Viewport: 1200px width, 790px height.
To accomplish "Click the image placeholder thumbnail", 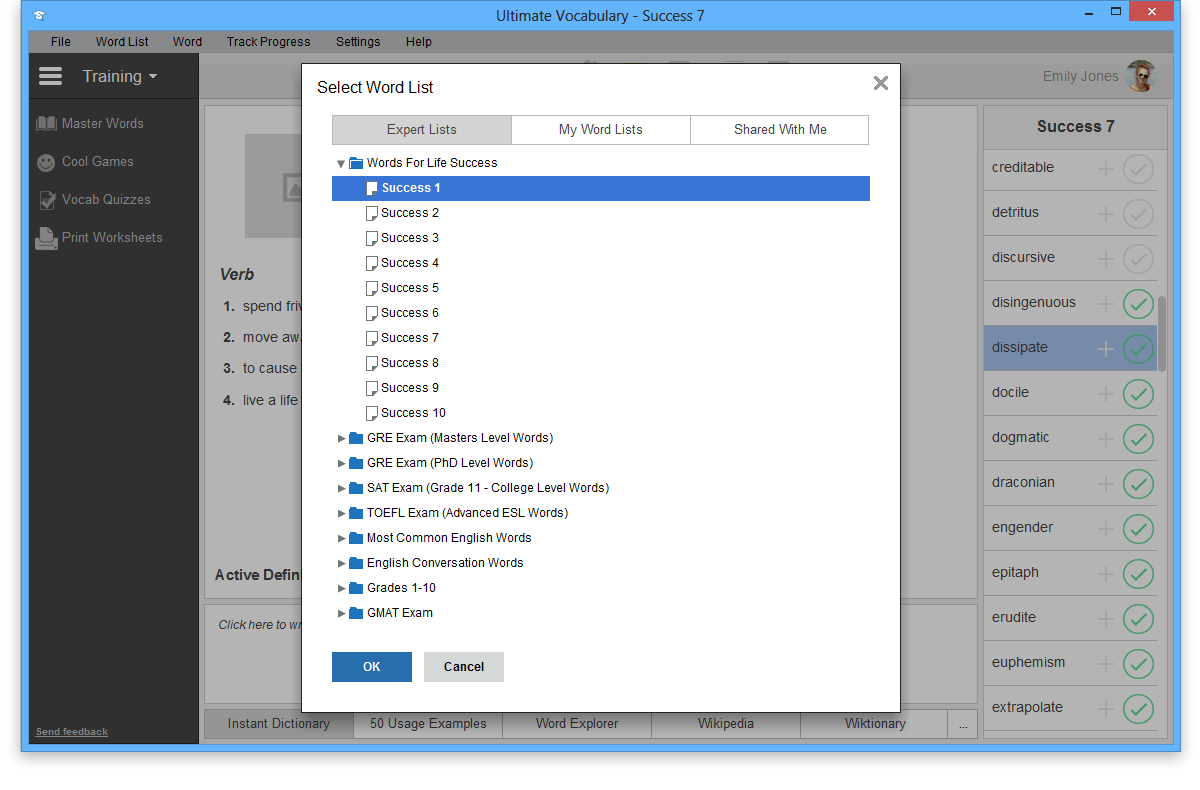I will pos(272,186).
